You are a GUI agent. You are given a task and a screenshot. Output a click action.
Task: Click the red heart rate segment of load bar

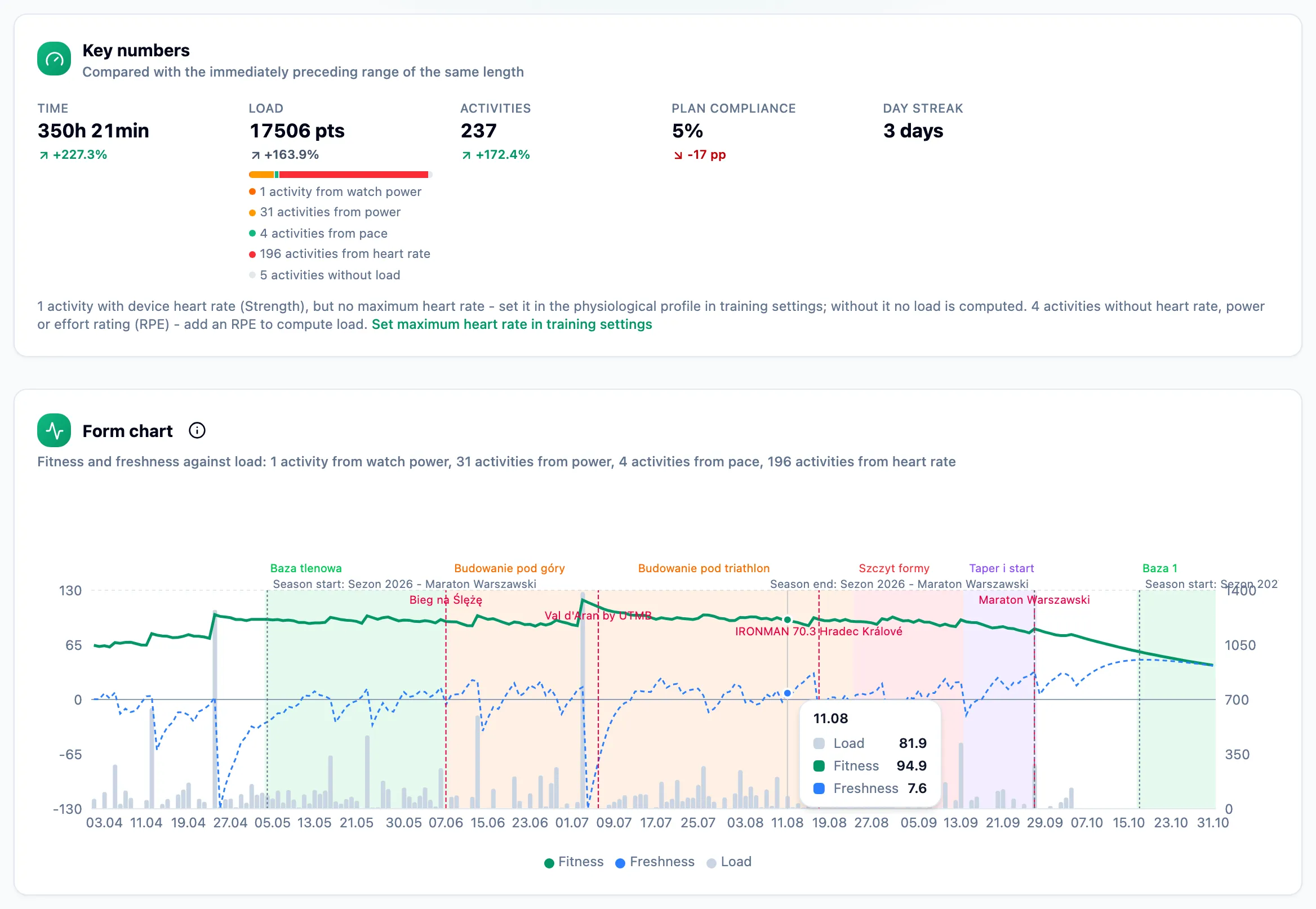pyautogui.click(x=354, y=174)
